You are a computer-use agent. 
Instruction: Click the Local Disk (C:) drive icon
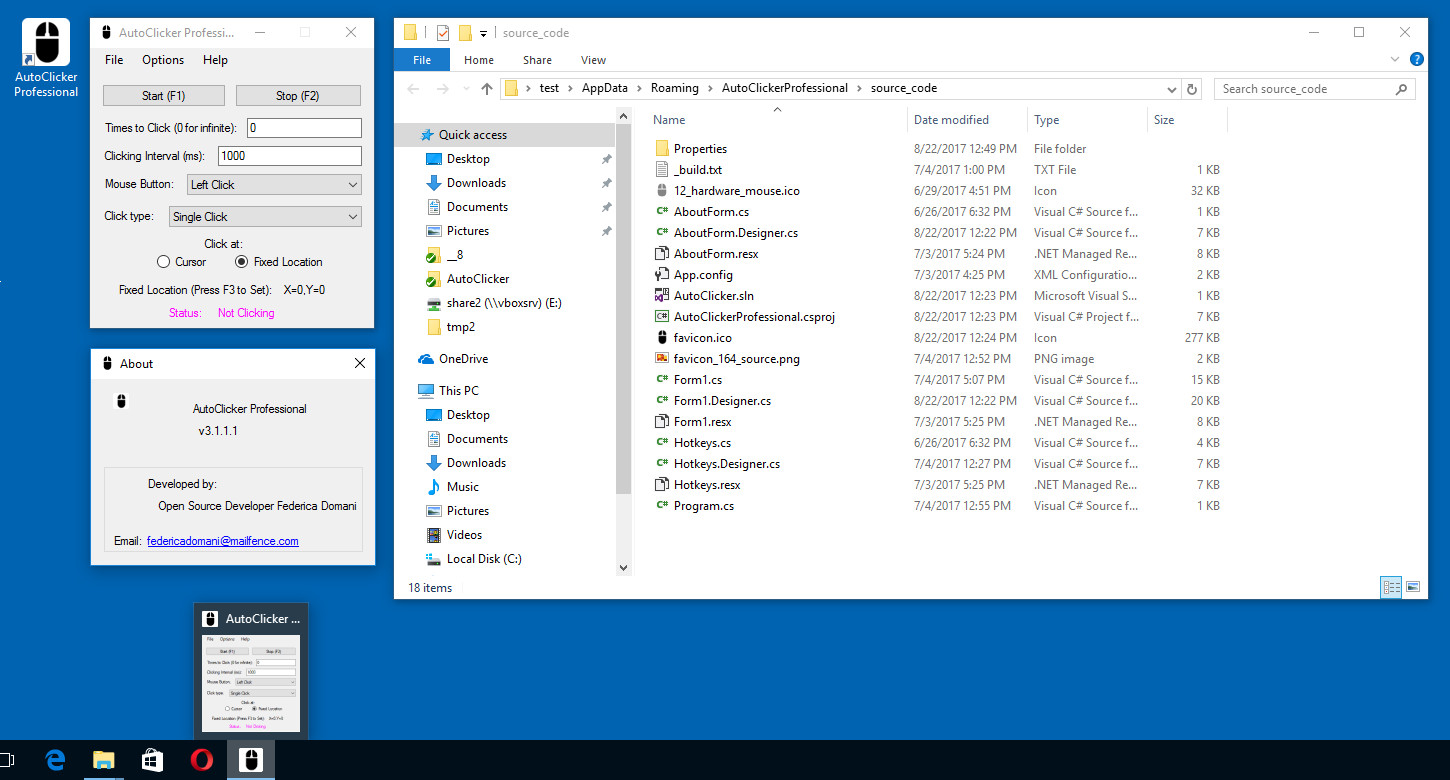coord(434,559)
